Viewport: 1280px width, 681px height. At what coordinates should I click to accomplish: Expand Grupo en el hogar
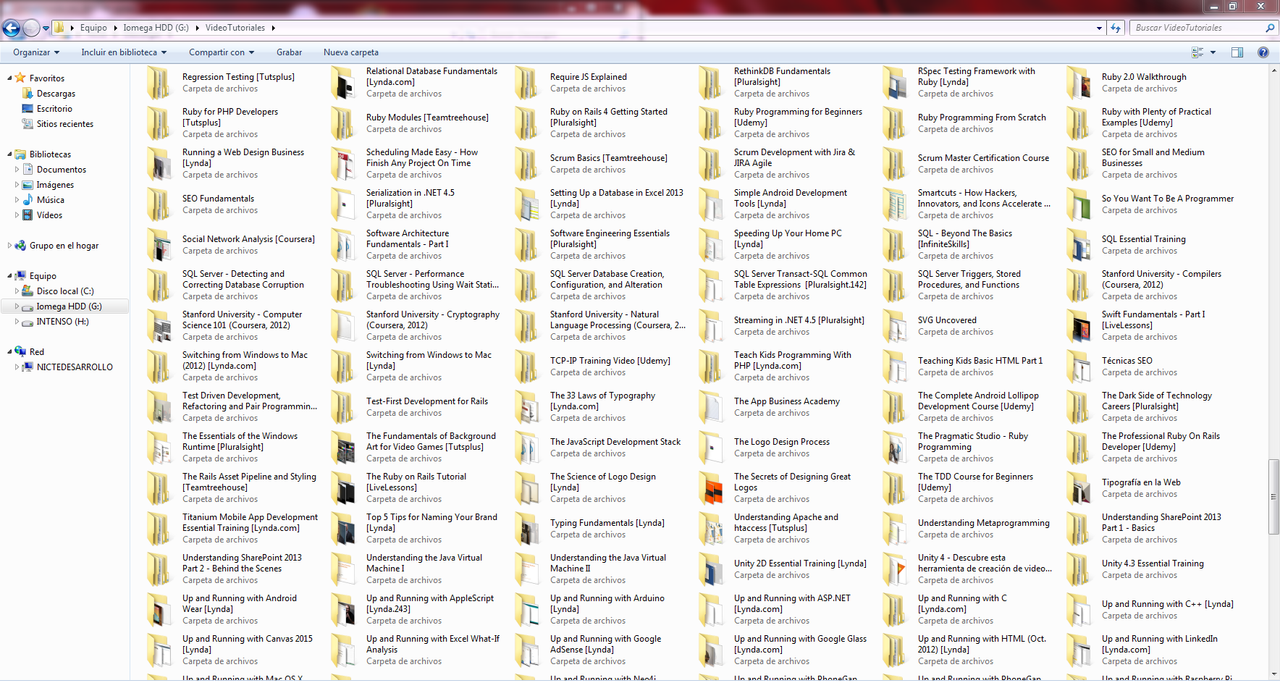click(10, 245)
